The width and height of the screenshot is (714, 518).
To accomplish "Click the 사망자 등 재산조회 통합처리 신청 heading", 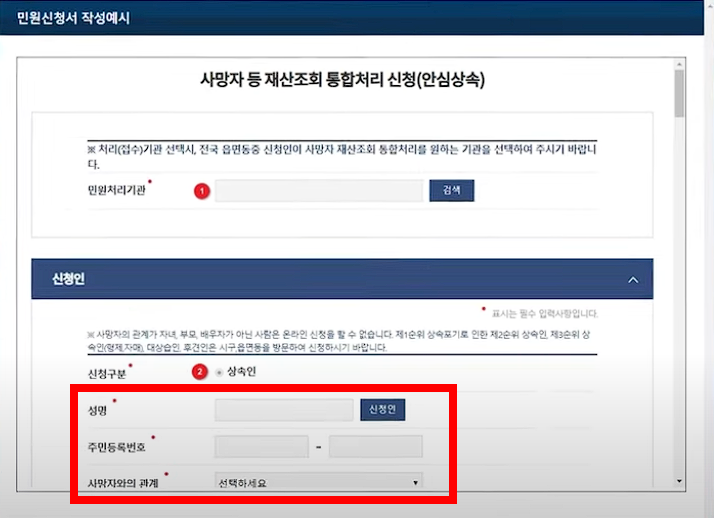I will (x=342, y=80).
